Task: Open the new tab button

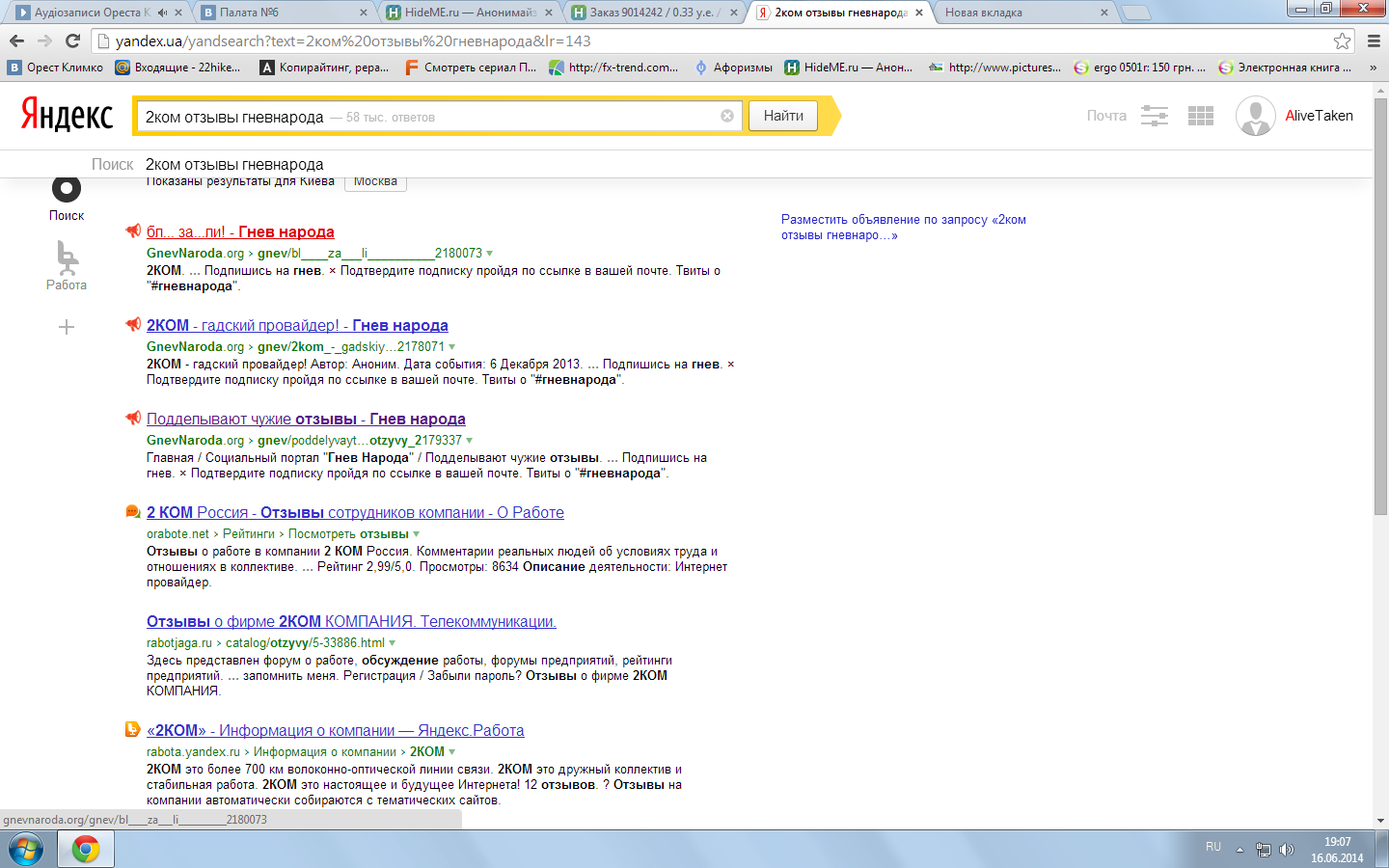Action: coord(1136,13)
